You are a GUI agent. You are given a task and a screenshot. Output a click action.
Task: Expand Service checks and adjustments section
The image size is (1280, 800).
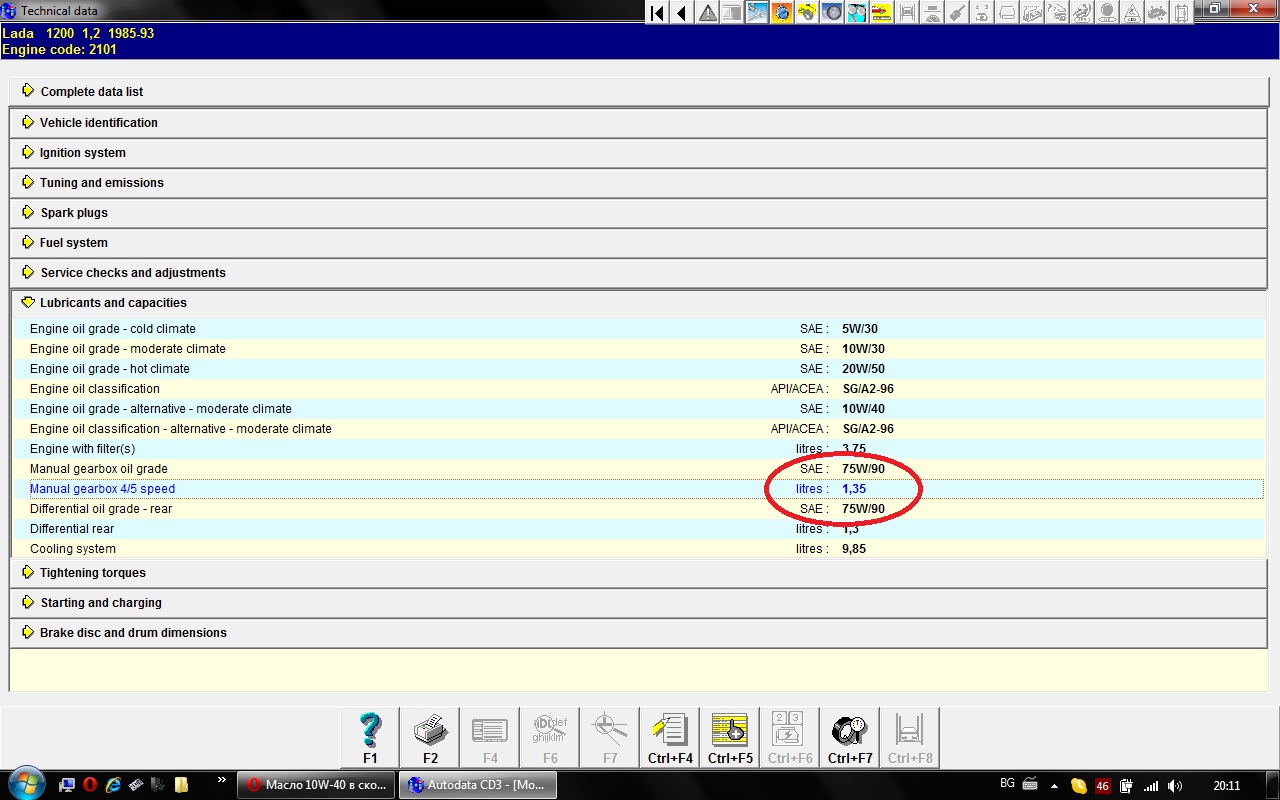640,273
